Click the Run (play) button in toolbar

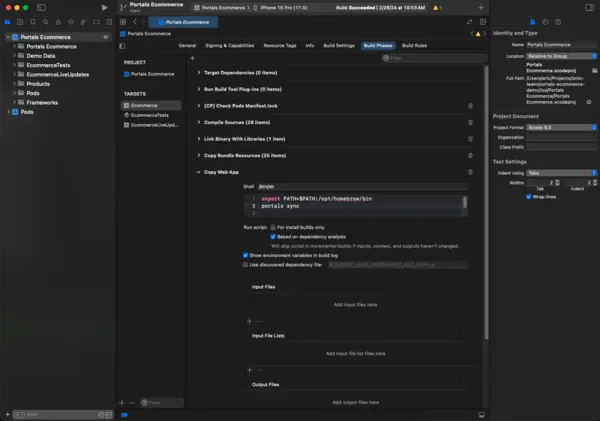pos(105,7)
